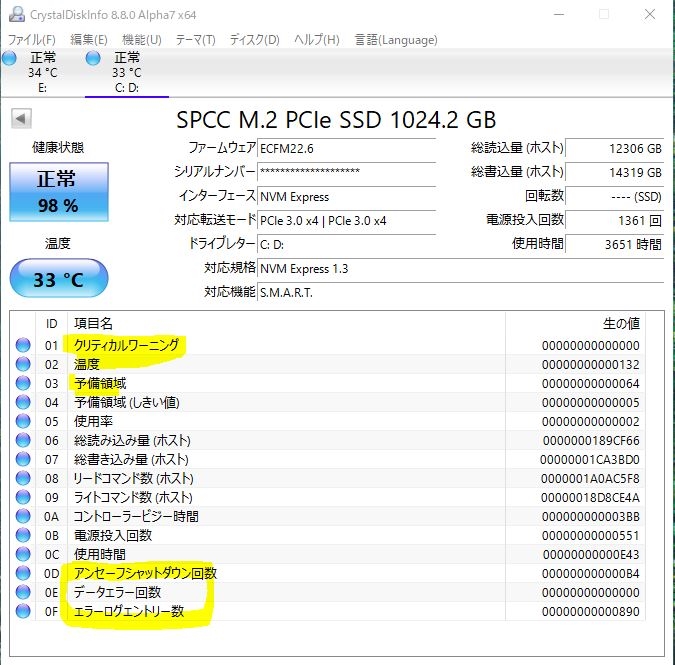The image size is (675, 665).
Task: Click raw value 00000000000890
Action: 591,611
